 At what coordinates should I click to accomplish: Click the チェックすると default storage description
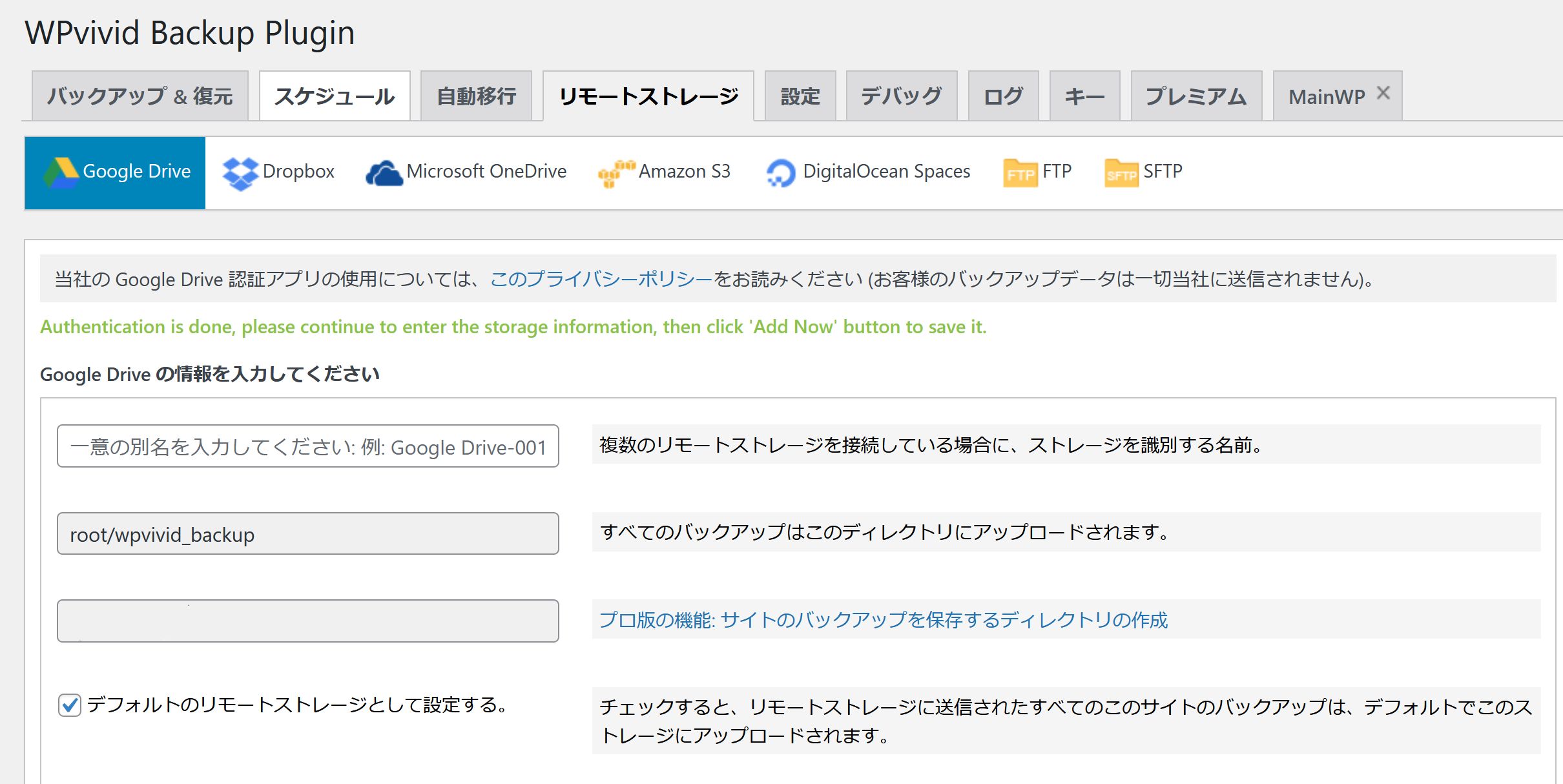click(x=1066, y=721)
